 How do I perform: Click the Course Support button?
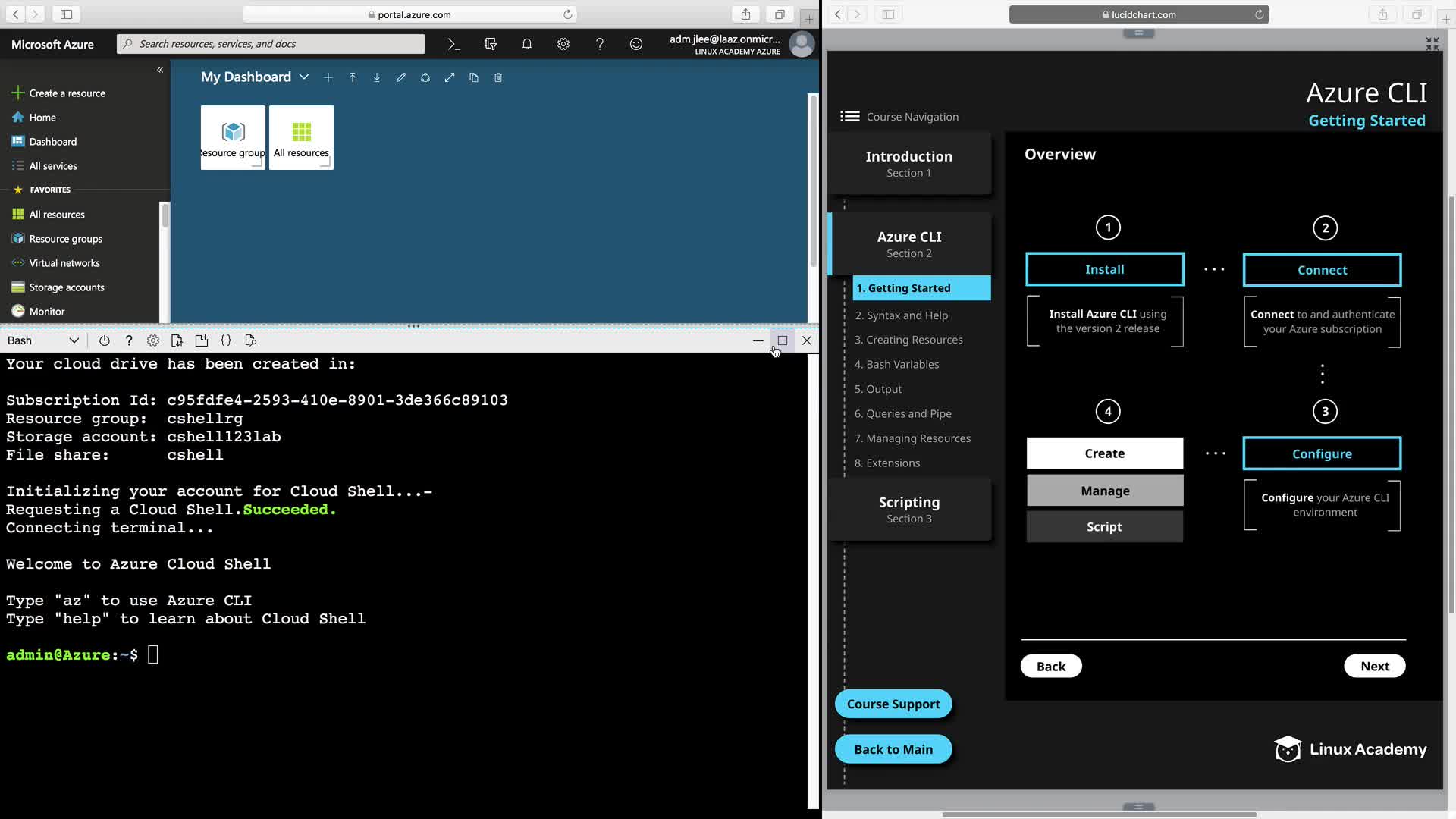(x=893, y=704)
